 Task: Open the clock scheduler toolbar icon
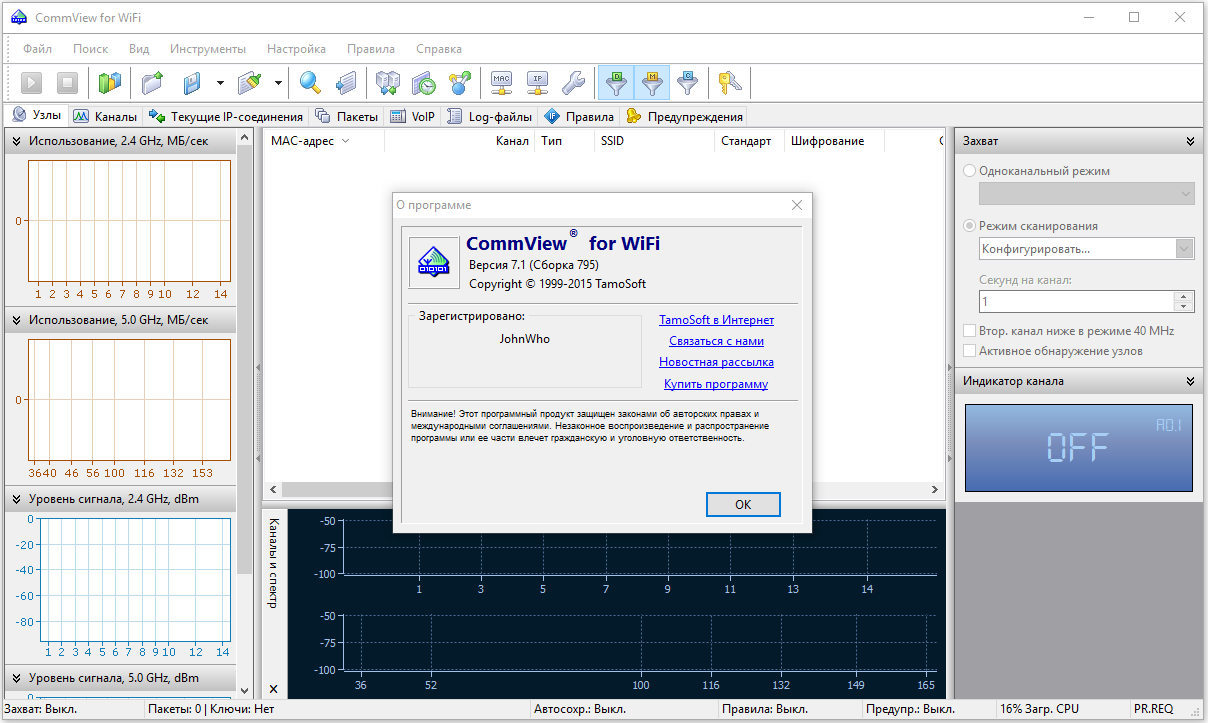[x=423, y=83]
